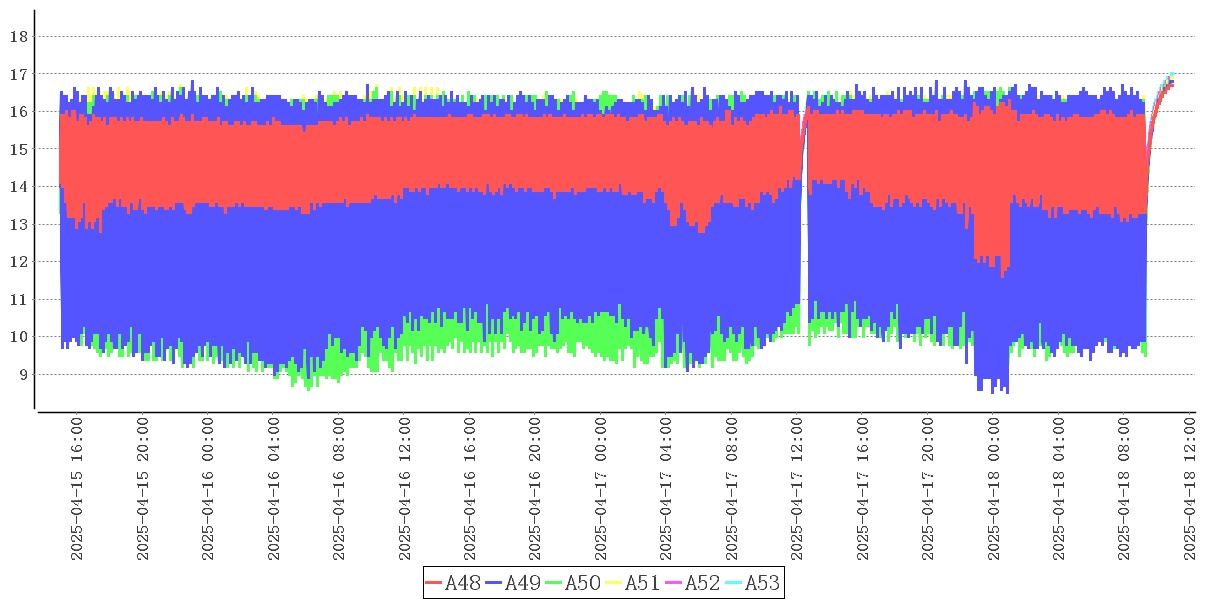Toggle the A51 series legend label

pos(642,583)
